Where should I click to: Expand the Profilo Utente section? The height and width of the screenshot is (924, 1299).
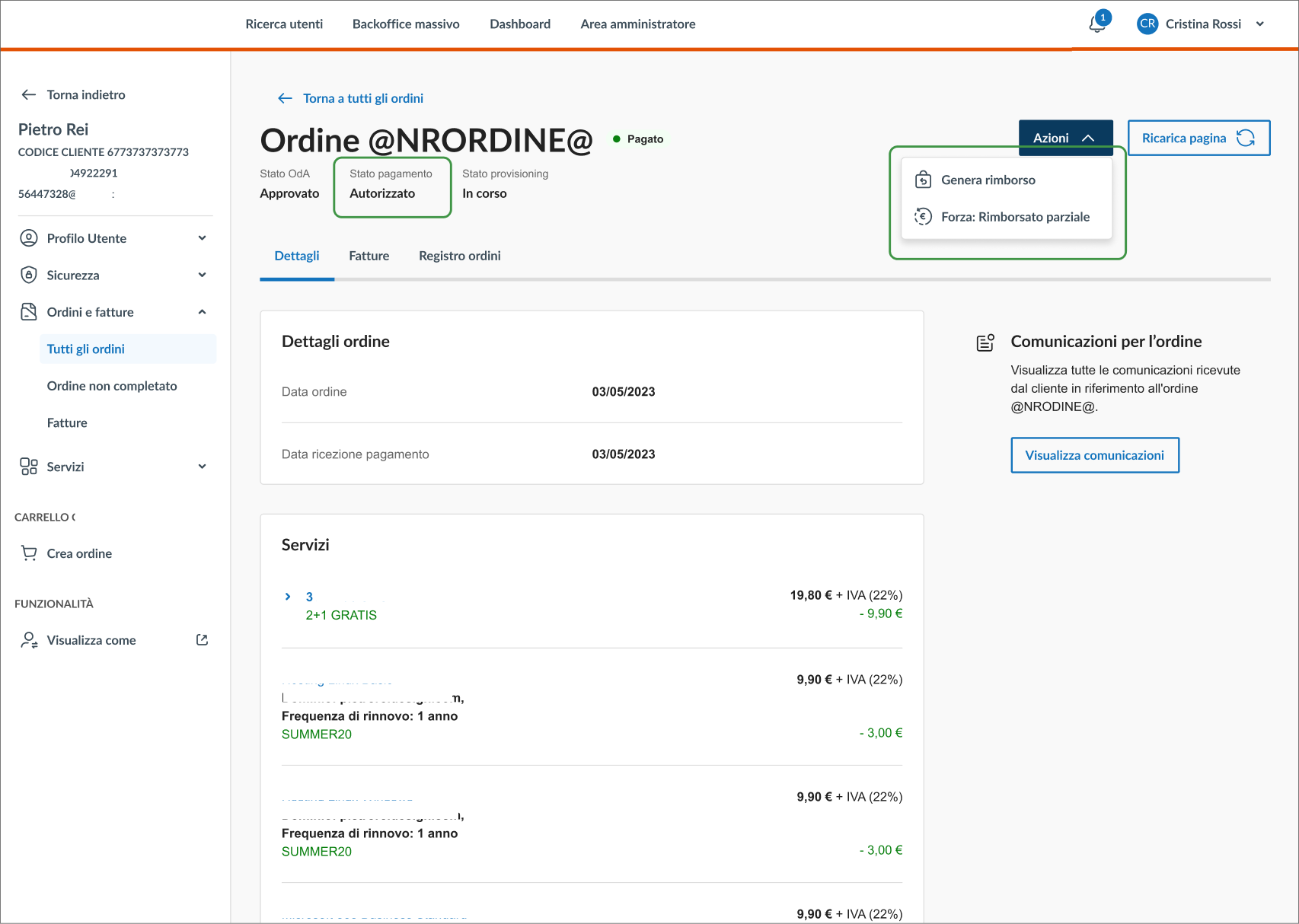202,238
